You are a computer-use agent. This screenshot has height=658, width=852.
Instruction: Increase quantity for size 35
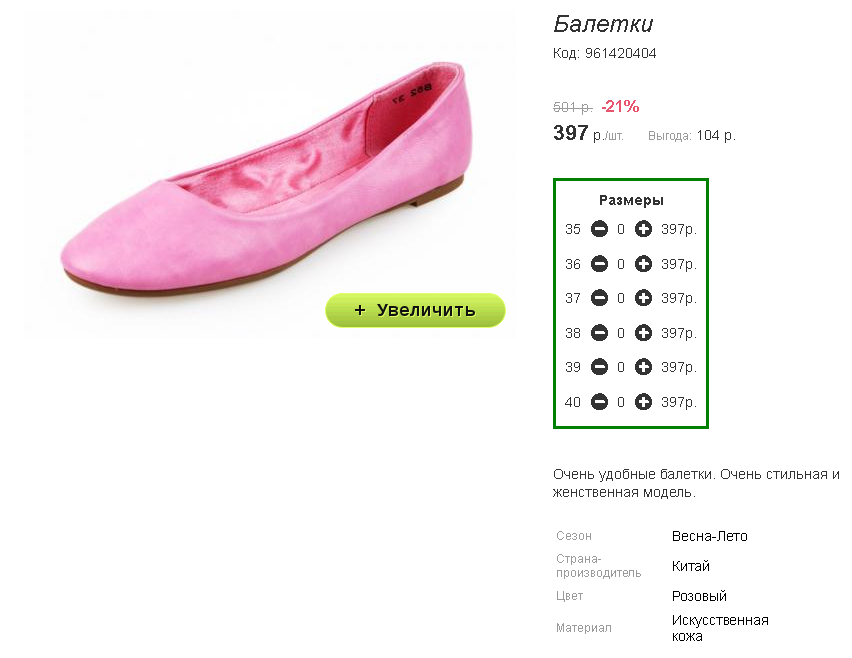(x=643, y=229)
